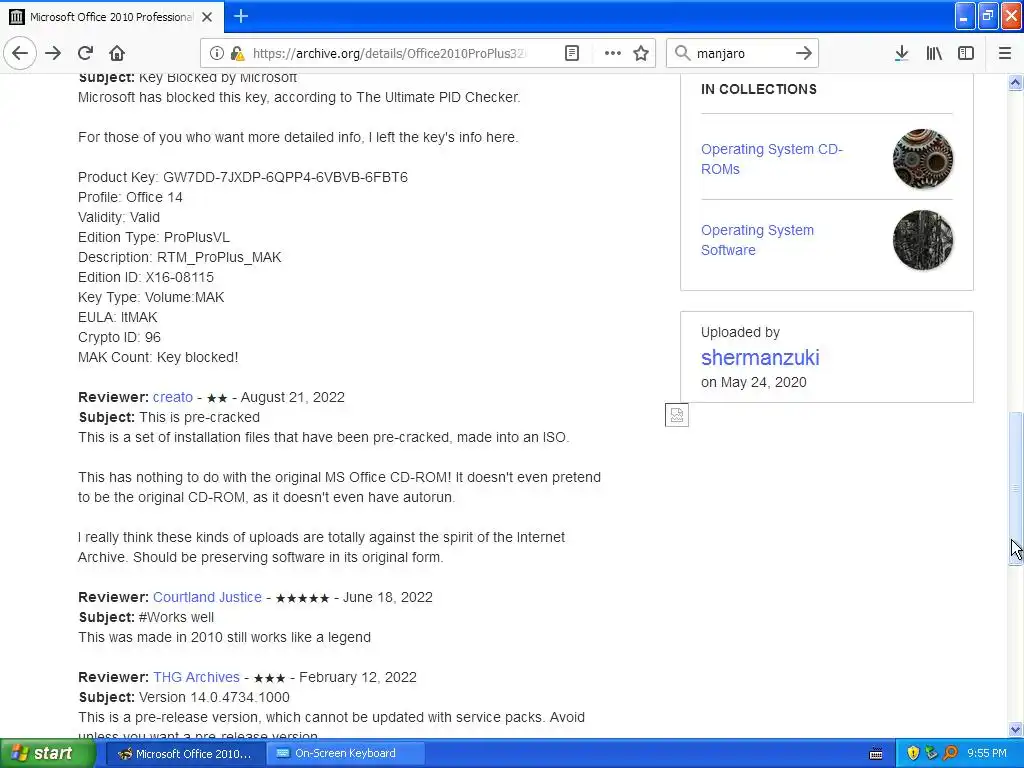Open the browser home page
Image resolution: width=1024 pixels, height=768 pixels.
[117, 53]
